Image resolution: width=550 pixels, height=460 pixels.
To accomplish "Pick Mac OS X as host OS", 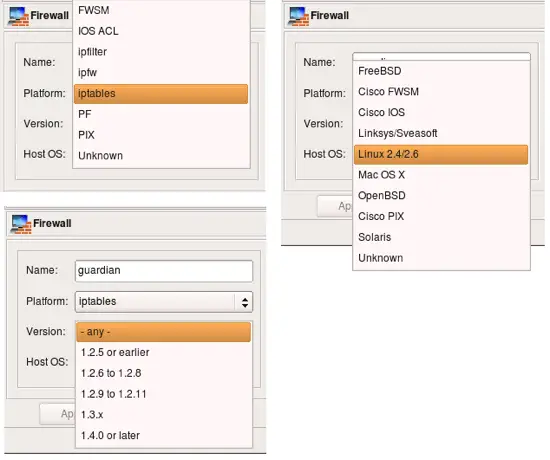I will point(441,175).
